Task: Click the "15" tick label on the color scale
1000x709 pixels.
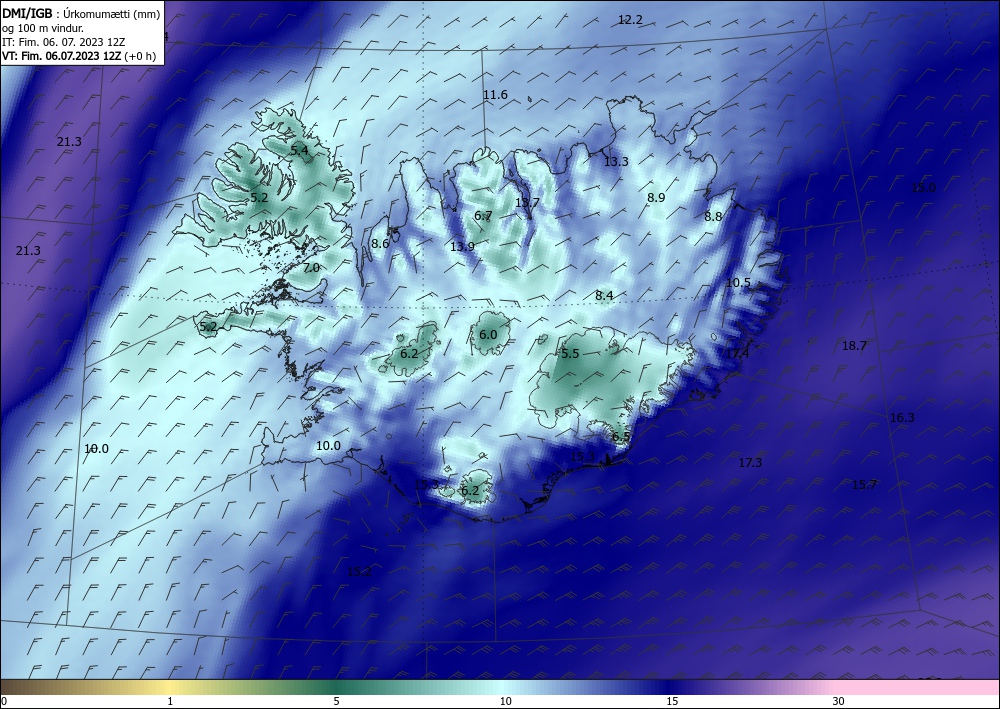Action: coord(672,702)
